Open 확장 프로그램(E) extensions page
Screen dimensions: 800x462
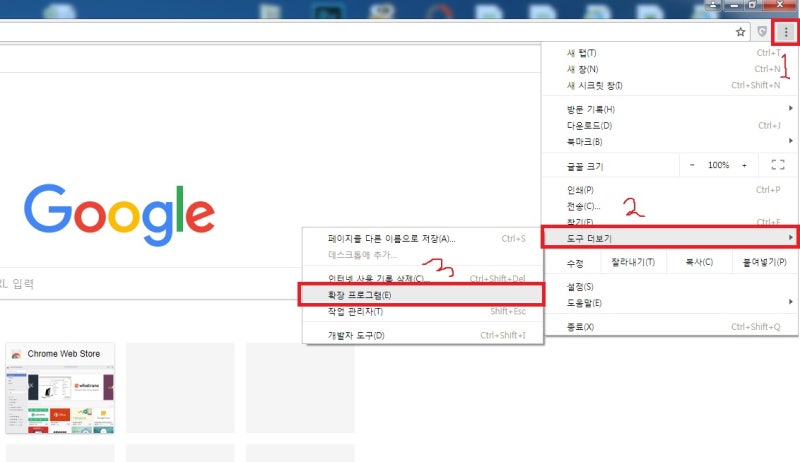(x=421, y=295)
